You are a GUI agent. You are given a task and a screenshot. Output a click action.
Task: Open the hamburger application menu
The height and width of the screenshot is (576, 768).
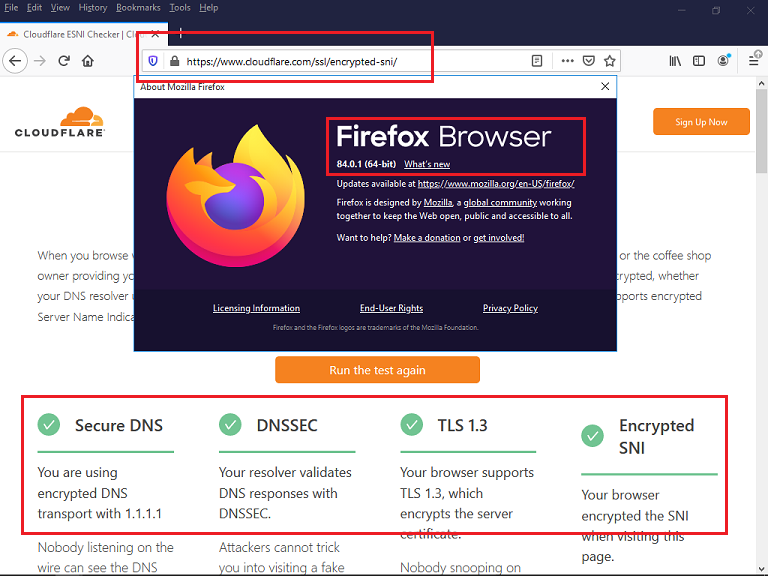[x=754, y=61]
